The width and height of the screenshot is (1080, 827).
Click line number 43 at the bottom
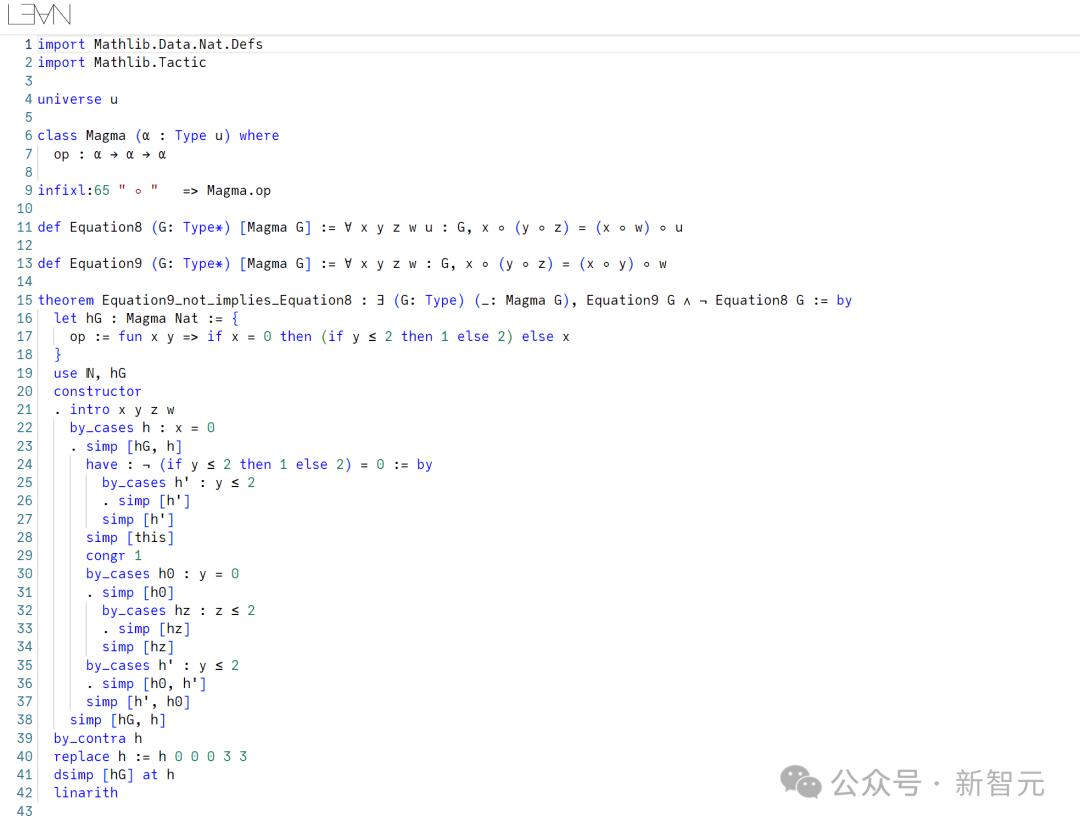[x=24, y=811]
